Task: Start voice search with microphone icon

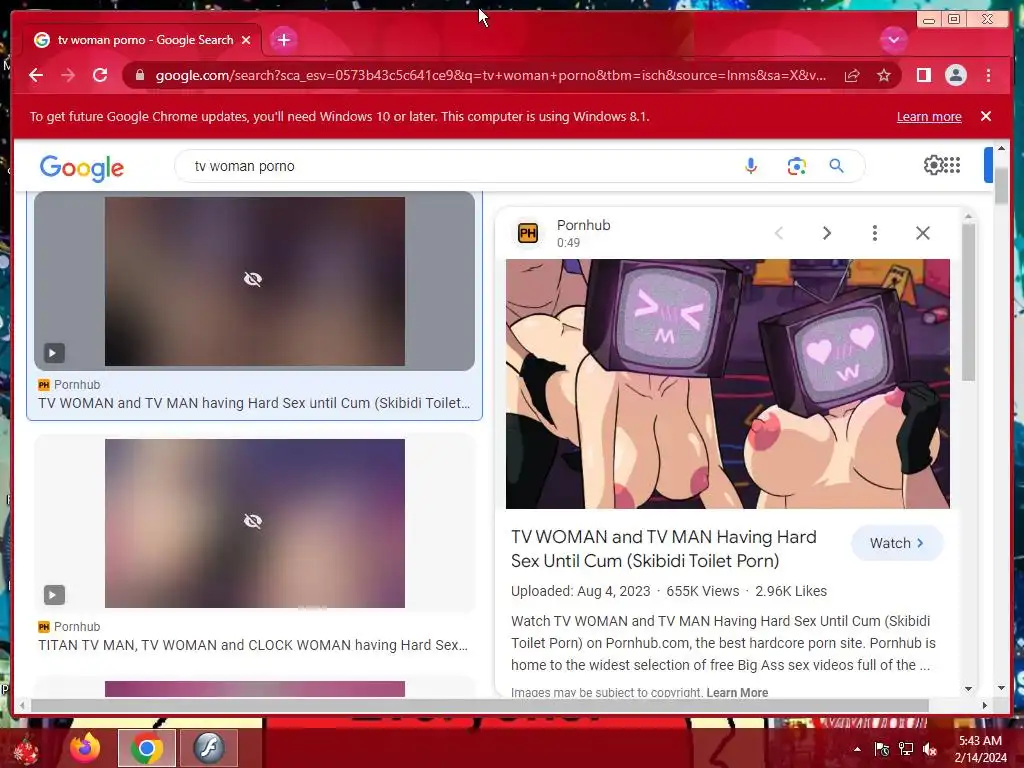Action: tap(751, 166)
